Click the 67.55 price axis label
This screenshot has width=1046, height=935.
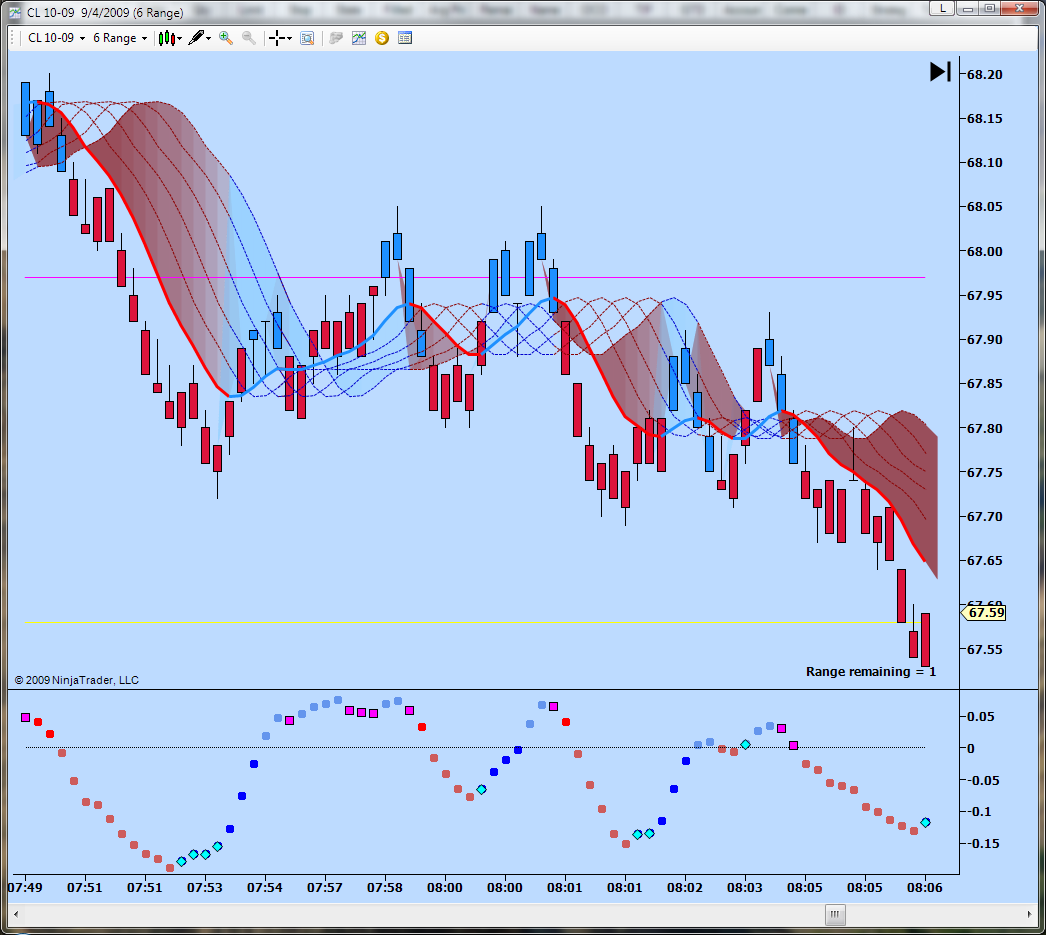click(x=985, y=650)
